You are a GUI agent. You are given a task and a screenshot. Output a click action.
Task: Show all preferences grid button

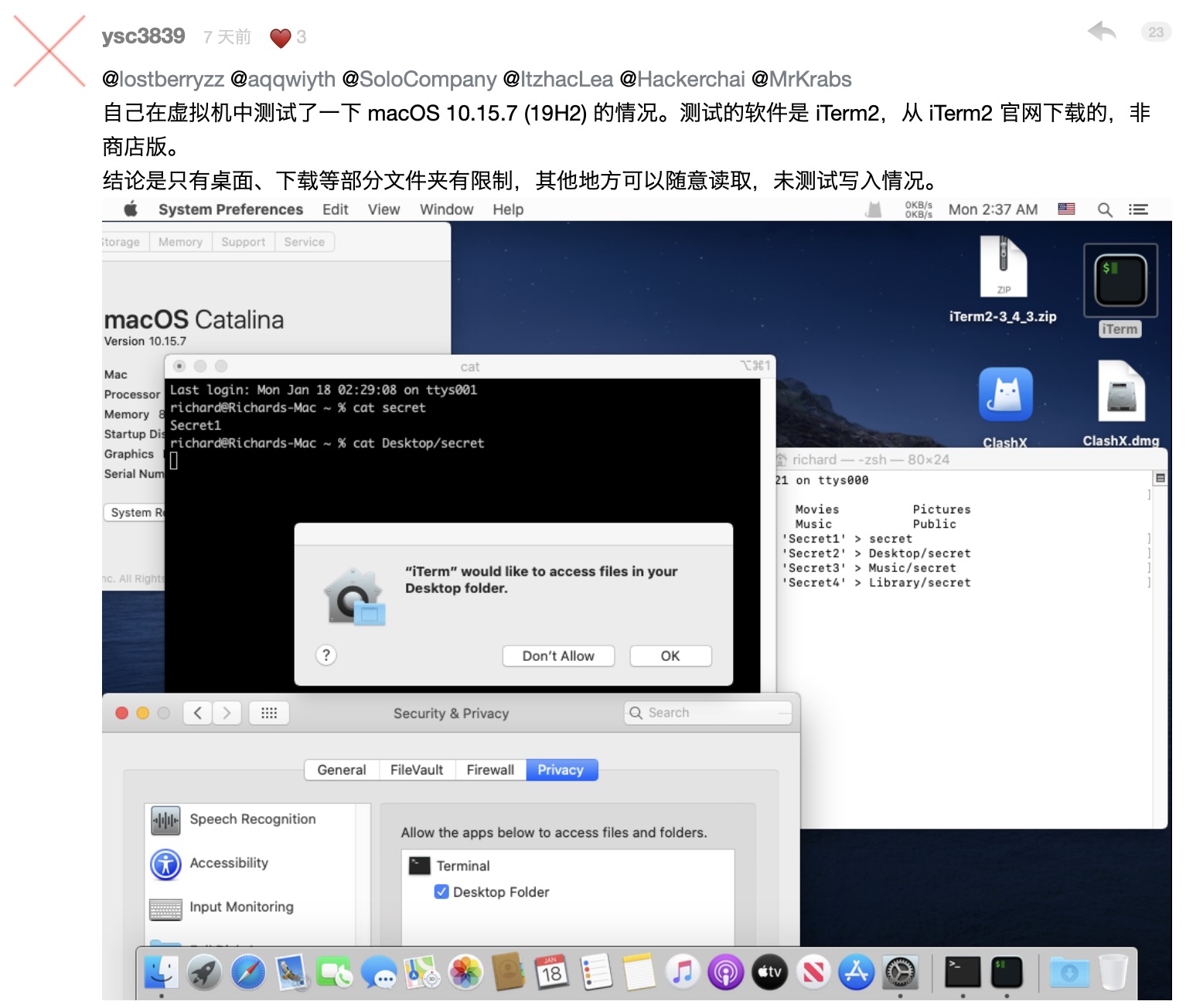269,713
